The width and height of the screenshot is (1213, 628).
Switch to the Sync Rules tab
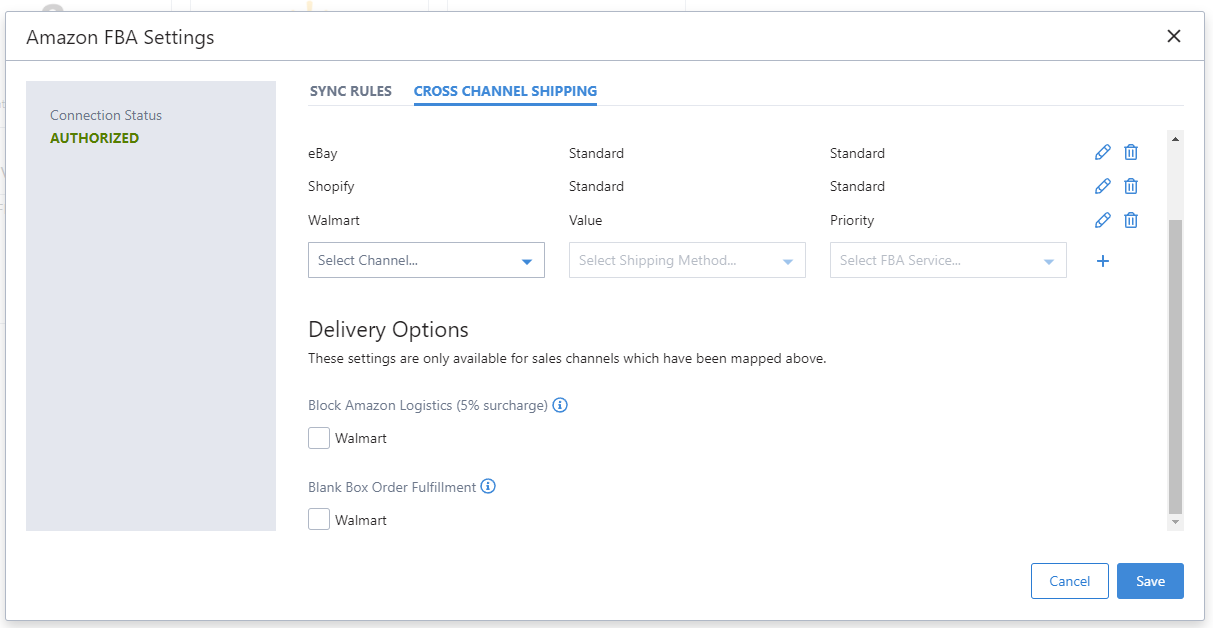pos(351,91)
